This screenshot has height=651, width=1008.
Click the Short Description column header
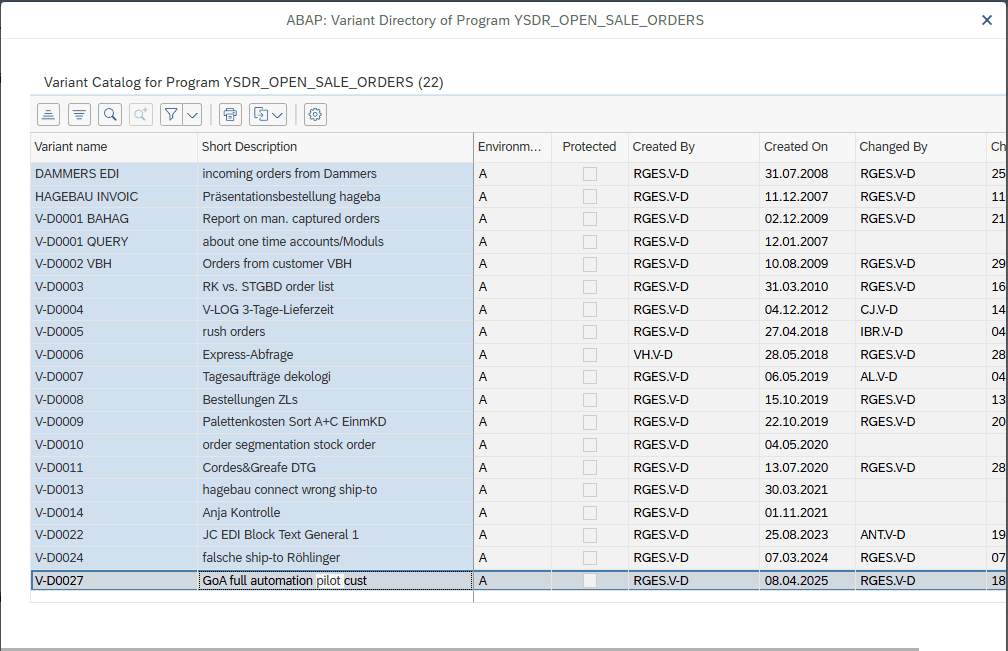pos(335,147)
